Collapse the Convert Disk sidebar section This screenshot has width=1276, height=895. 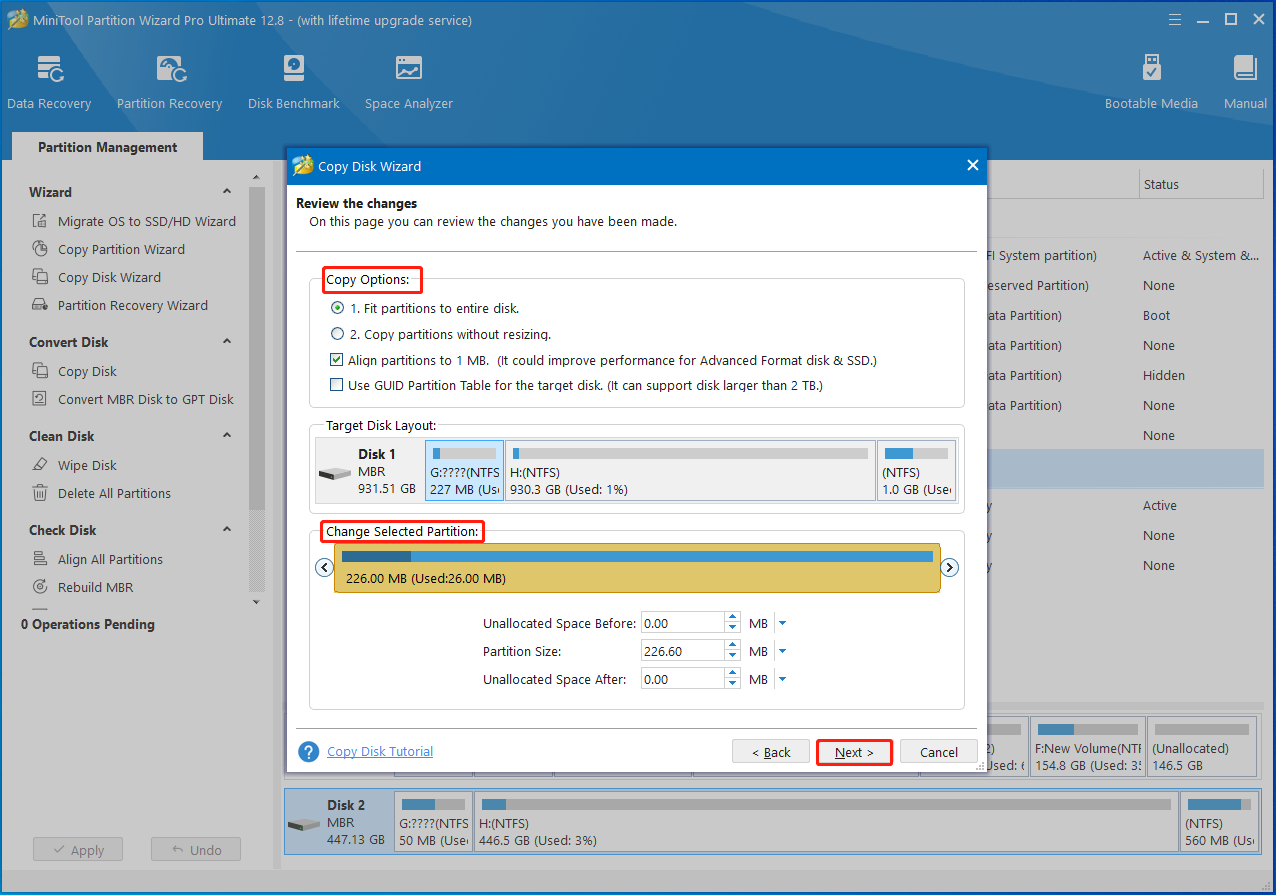click(x=227, y=342)
